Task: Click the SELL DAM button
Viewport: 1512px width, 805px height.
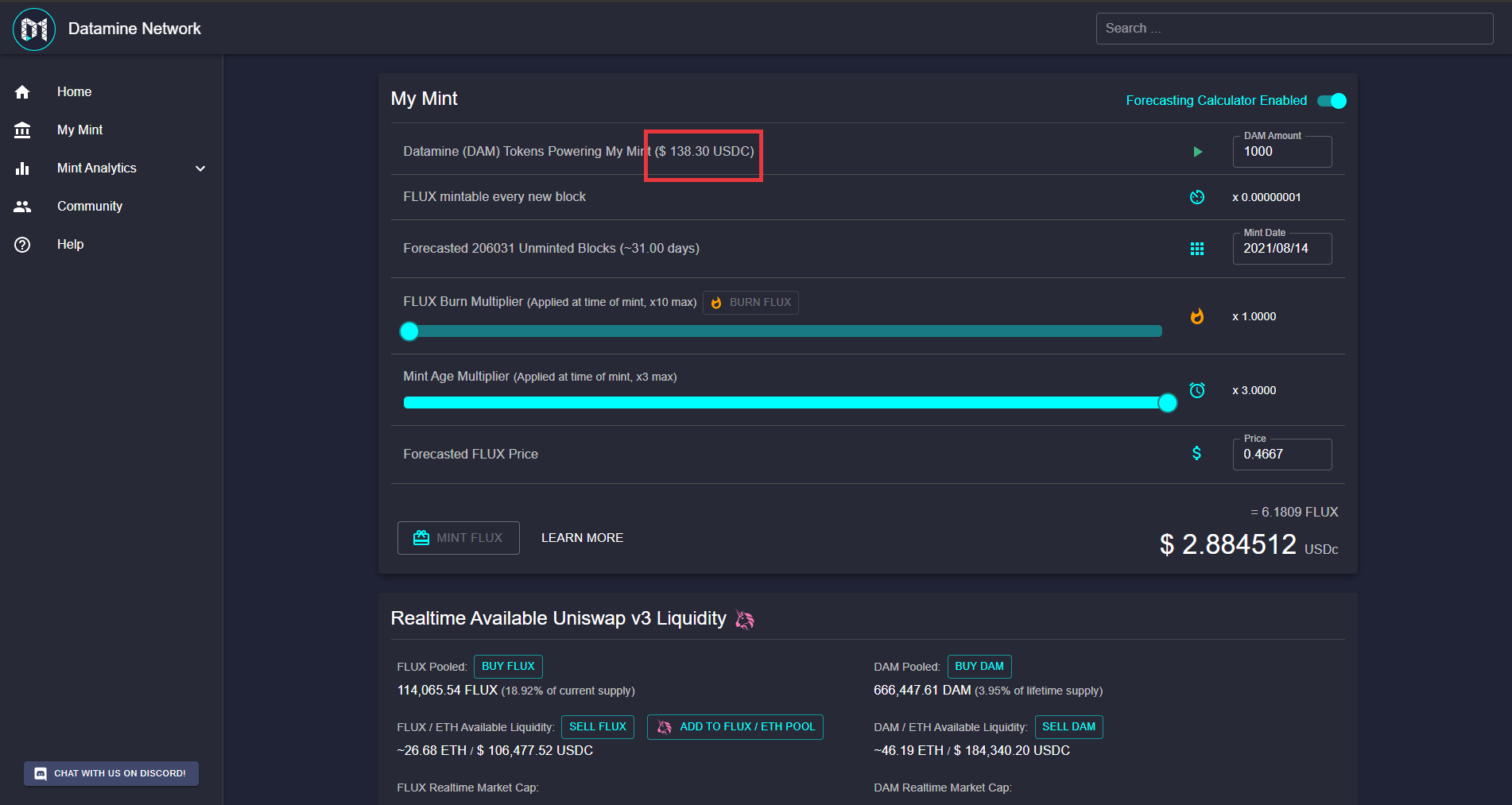Action: tap(1069, 727)
